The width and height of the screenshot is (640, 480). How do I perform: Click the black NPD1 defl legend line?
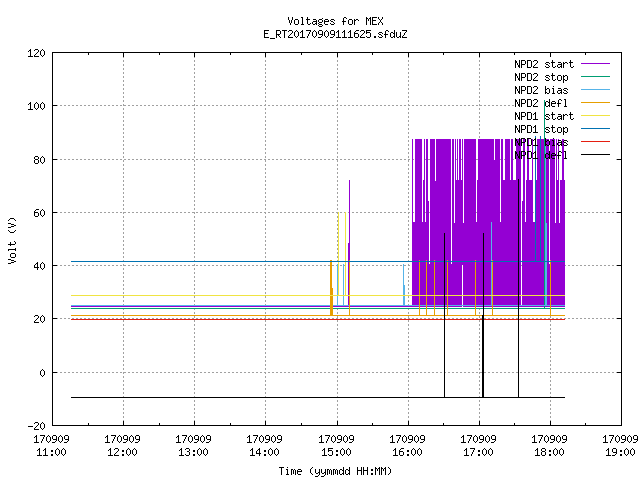tap(595, 155)
